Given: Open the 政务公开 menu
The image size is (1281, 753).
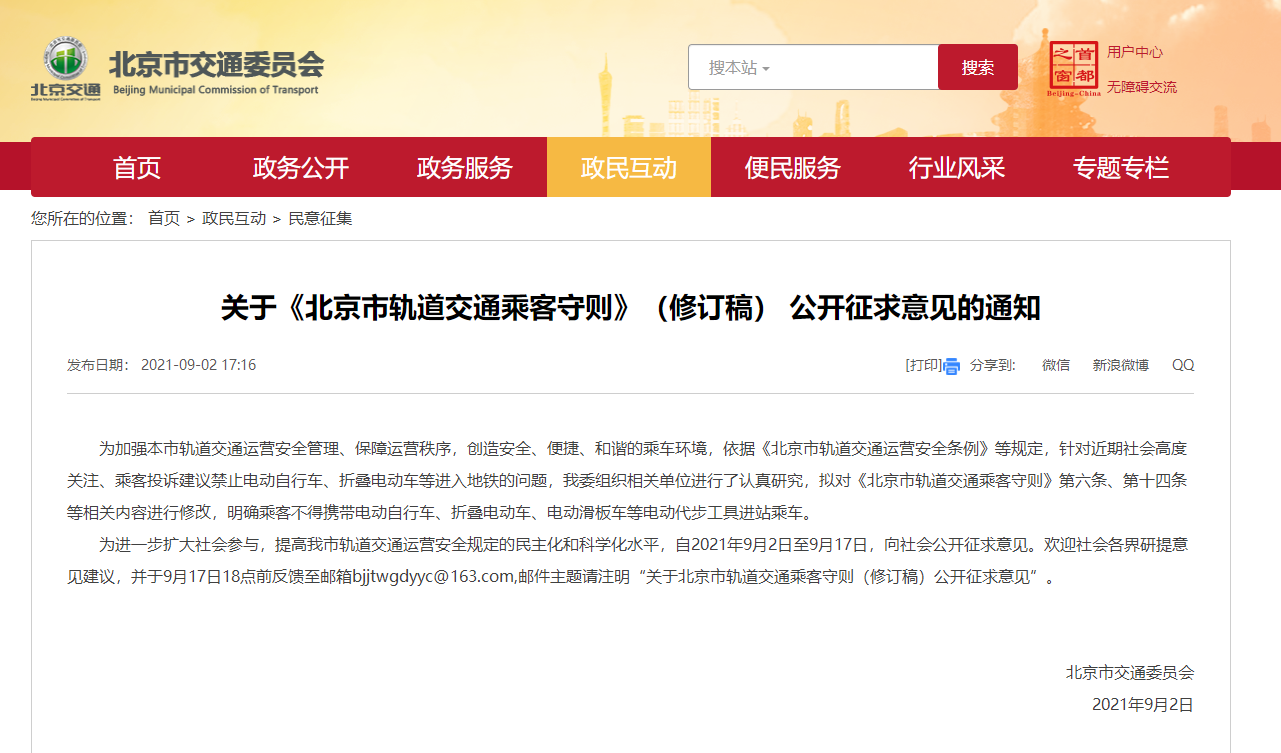Looking at the screenshot, I should [x=300, y=167].
